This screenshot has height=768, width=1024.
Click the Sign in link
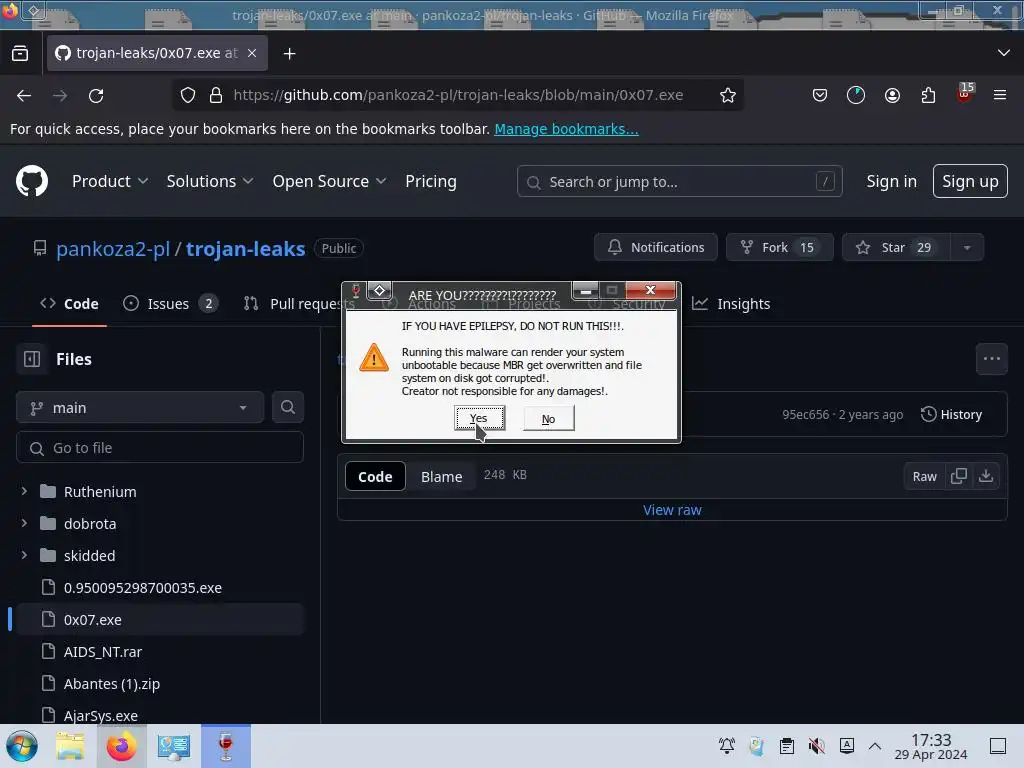pos(891,182)
